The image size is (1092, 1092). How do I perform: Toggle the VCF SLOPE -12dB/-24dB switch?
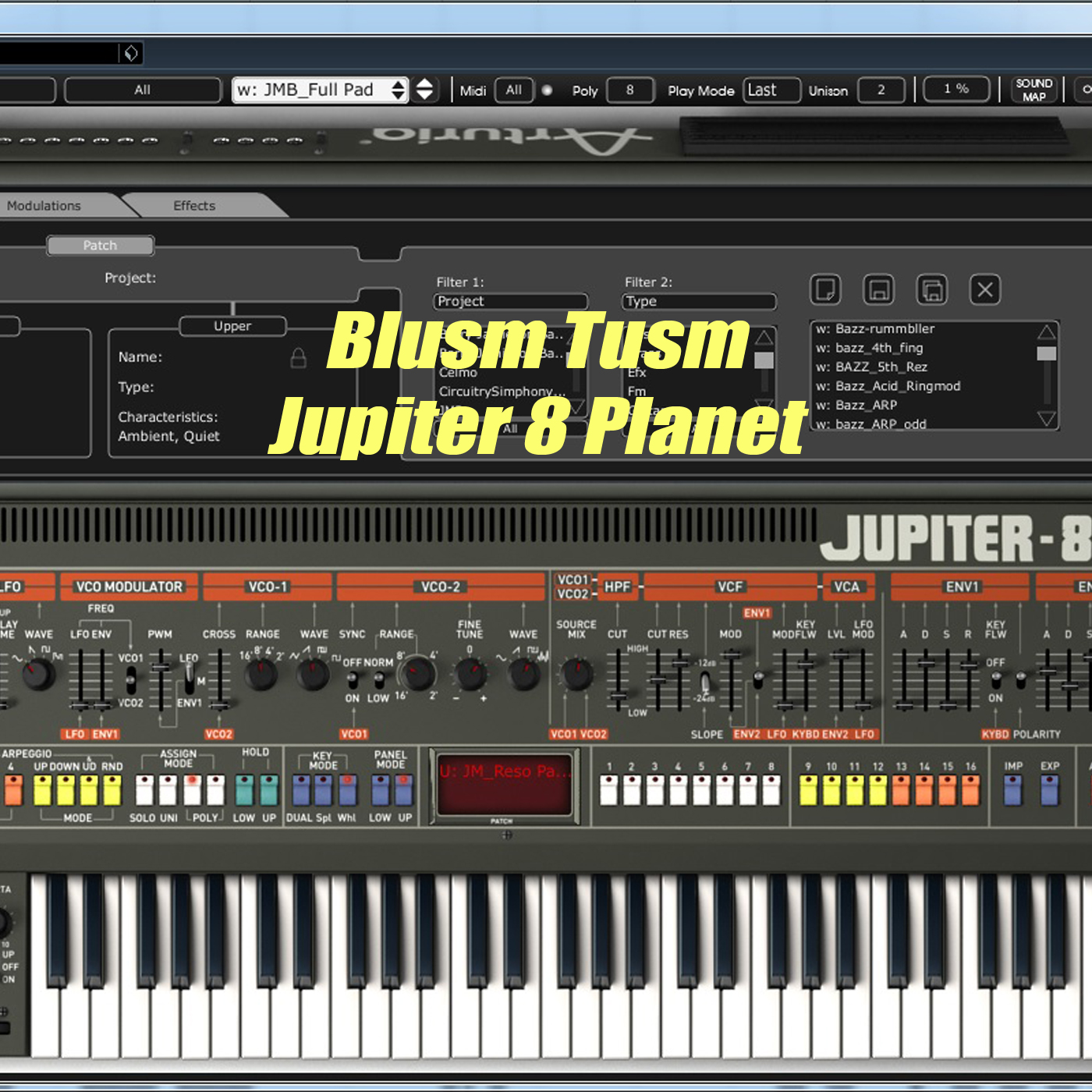pyautogui.click(x=706, y=682)
